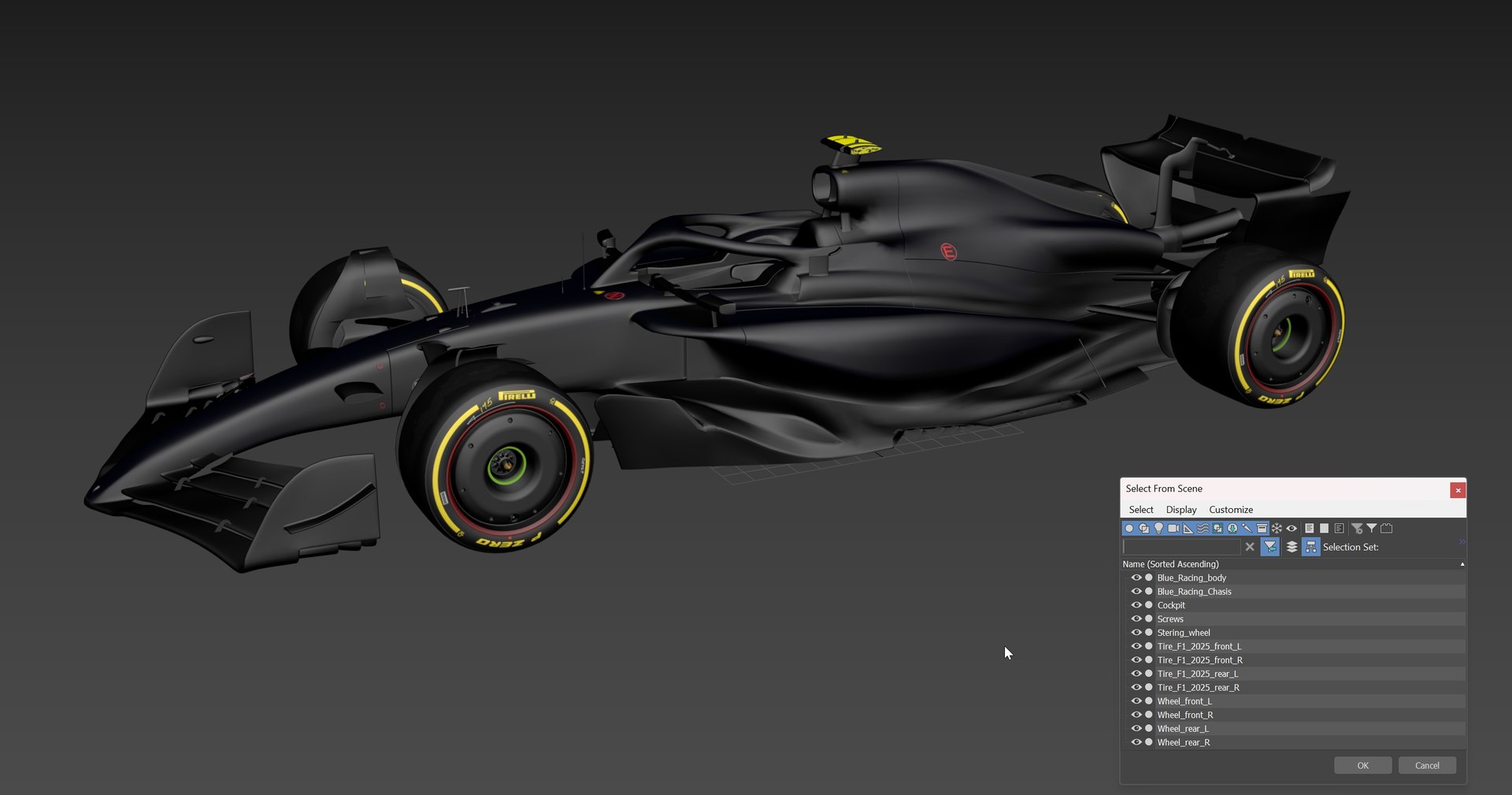Switch to Sort by Hierarchy icon
The image size is (1512, 795).
click(1310, 547)
